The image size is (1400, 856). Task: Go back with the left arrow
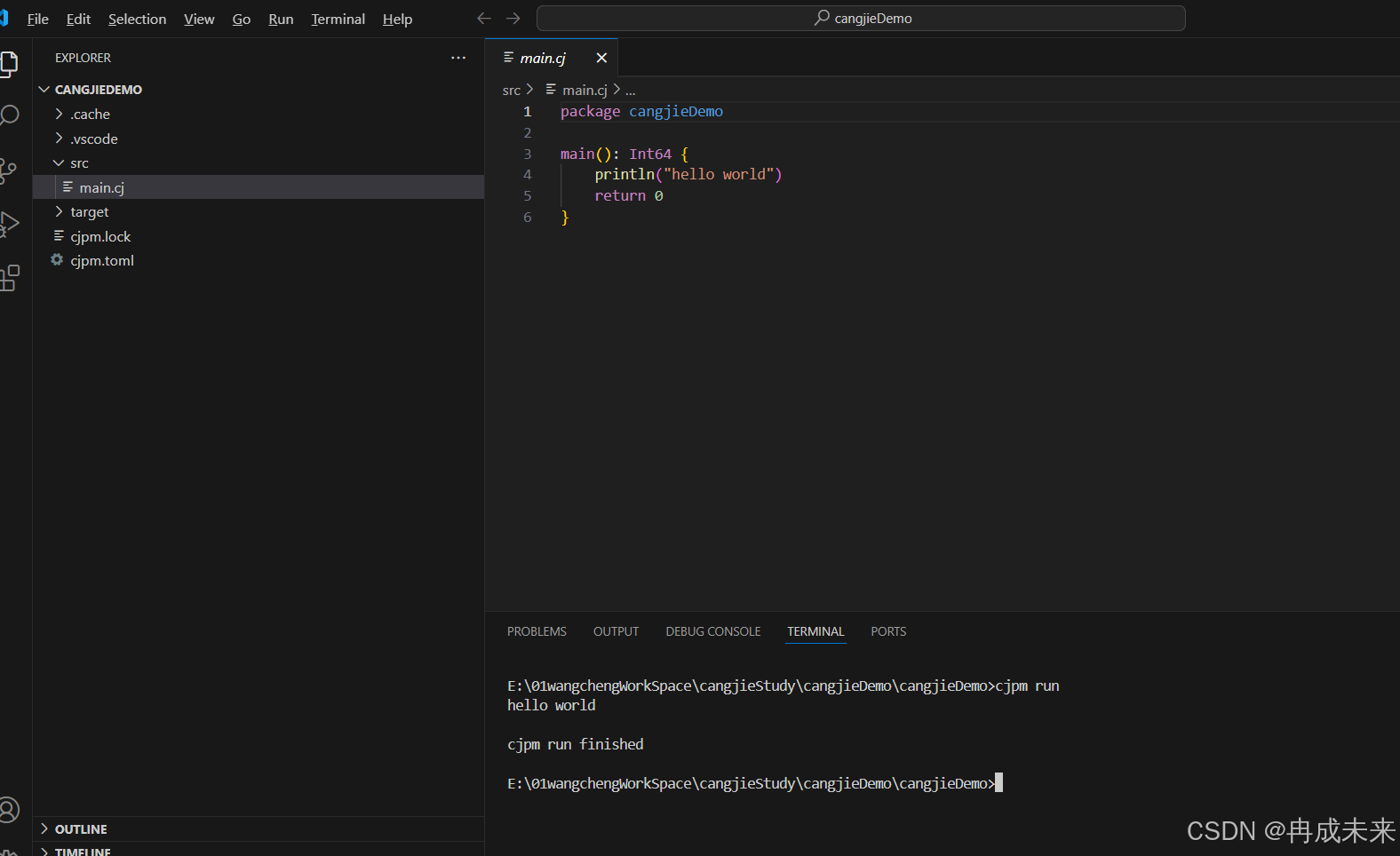[484, 19]
